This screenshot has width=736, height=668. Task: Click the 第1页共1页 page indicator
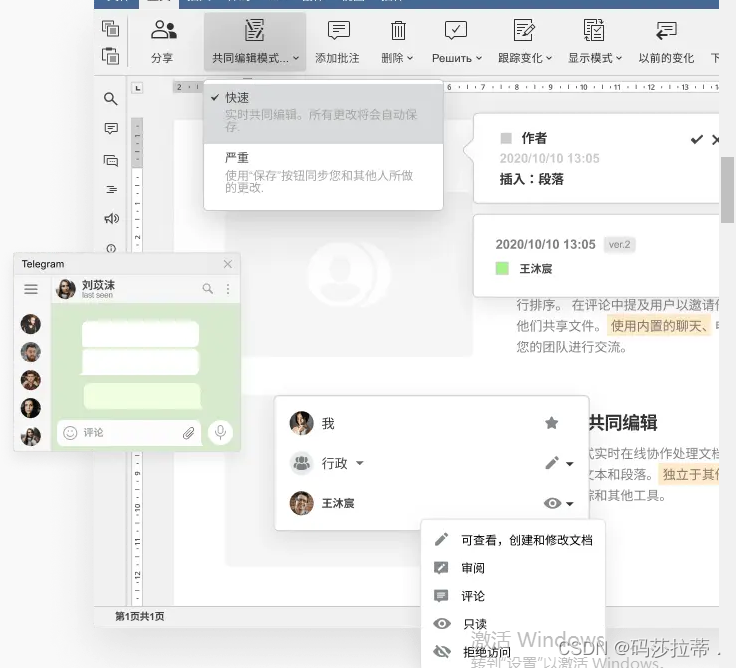pyautogui.click(x=139, y=616)
